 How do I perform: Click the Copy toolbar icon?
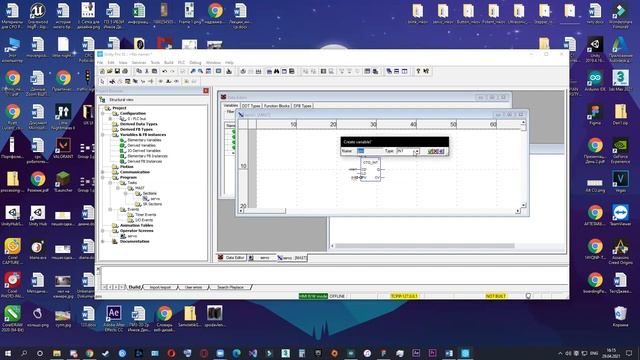pos(139,71)
